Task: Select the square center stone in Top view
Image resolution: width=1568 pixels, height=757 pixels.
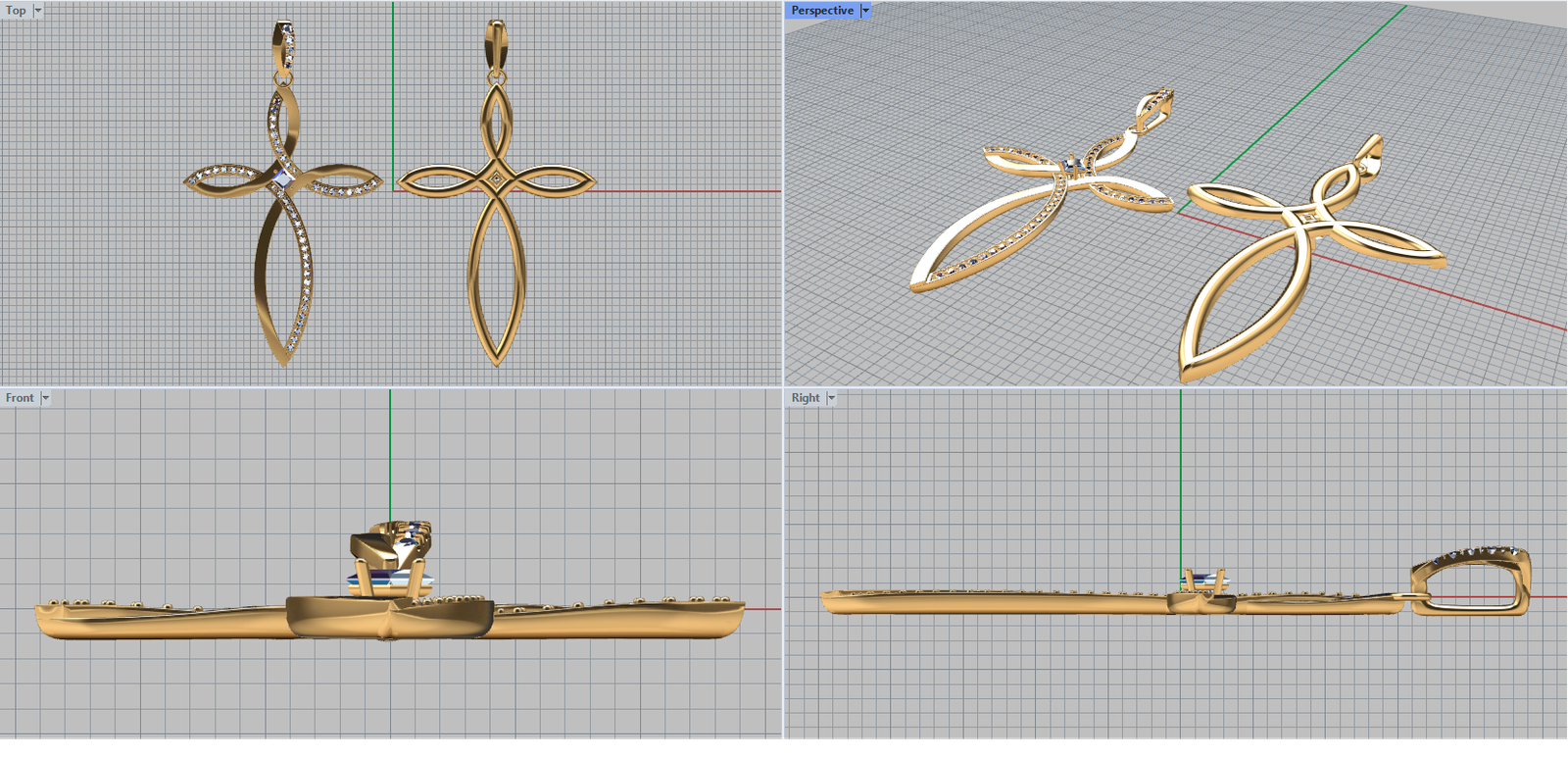Action: pos(283,179)
